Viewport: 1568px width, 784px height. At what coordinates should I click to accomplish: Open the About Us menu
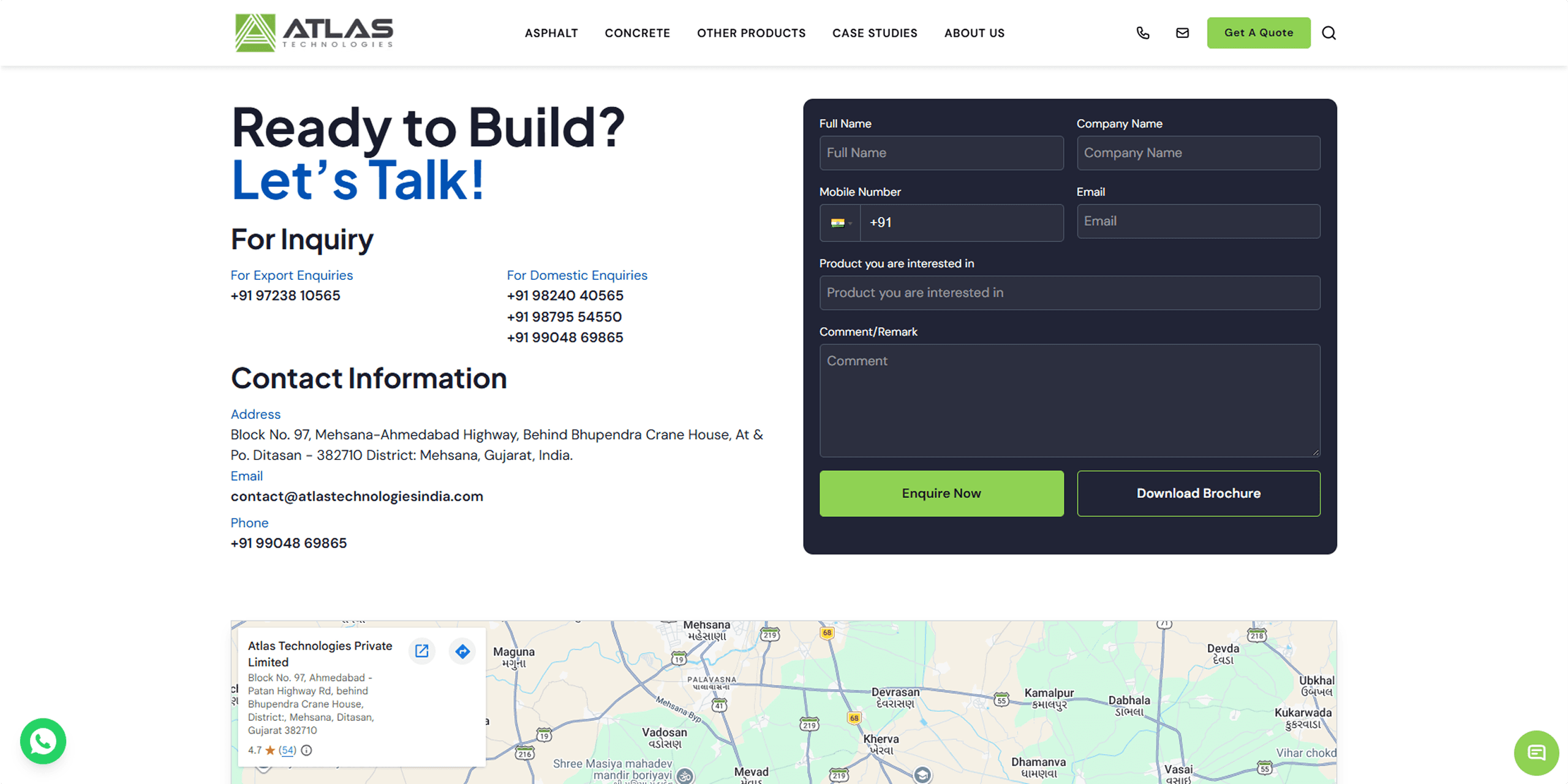pyautogui.click(x=974, y=33)
